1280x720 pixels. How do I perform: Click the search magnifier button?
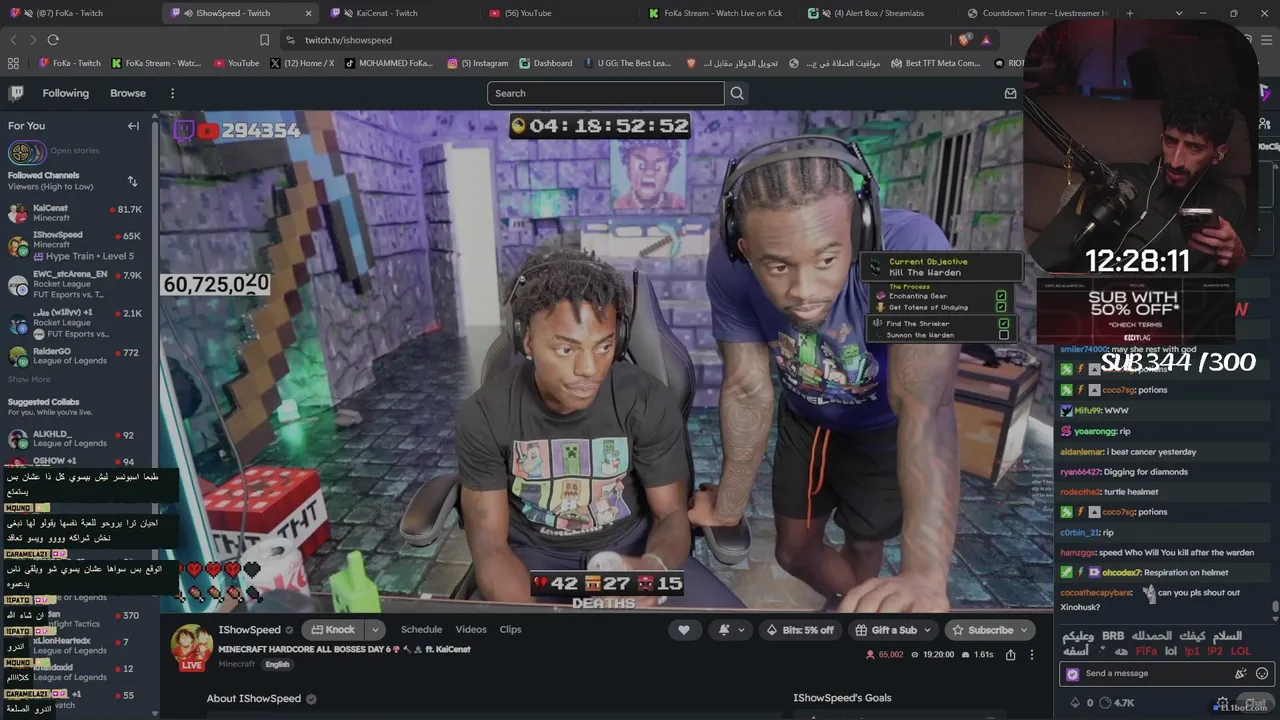[x=737, y=93]
